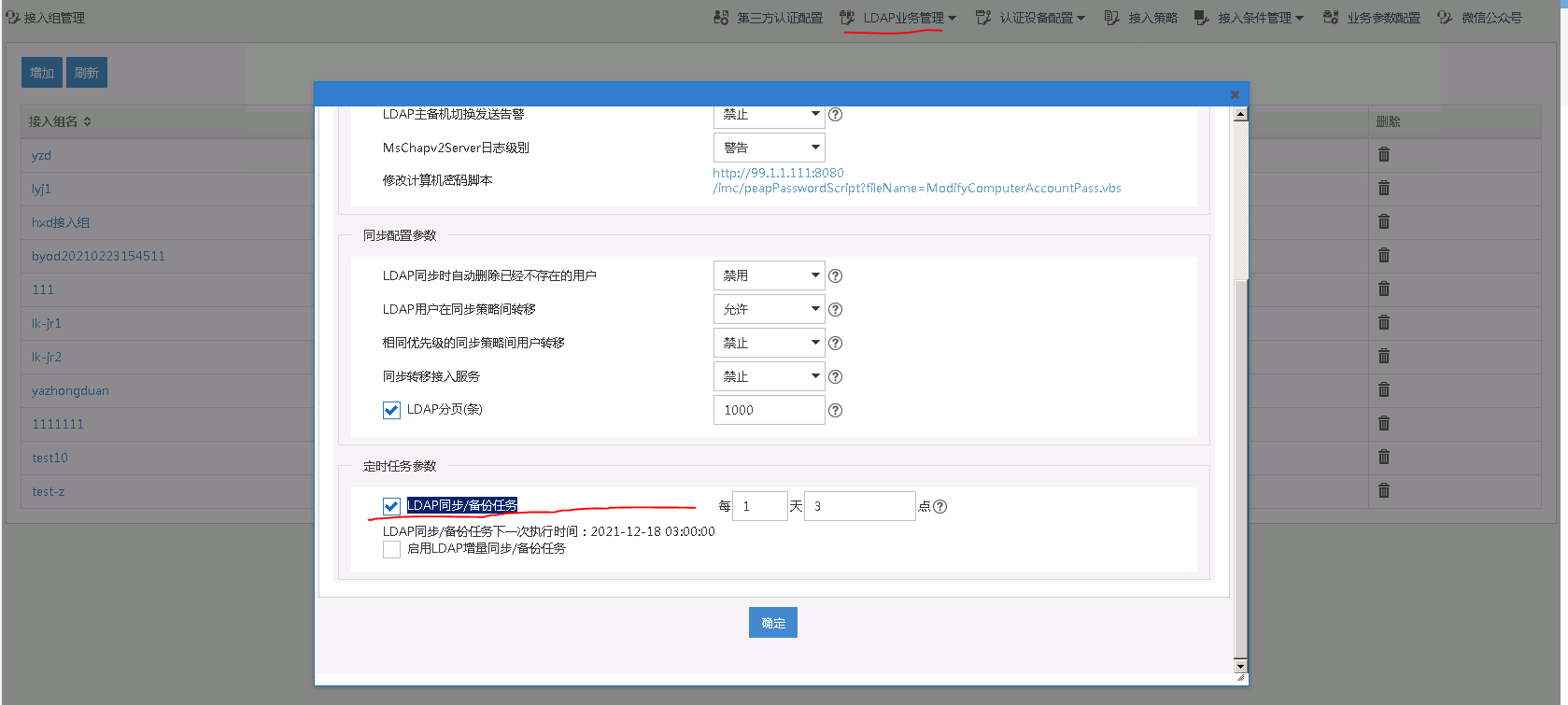Open the hxd接入组 group link
The width and height of the screenshot is (1568, 705).
(61, 222)
